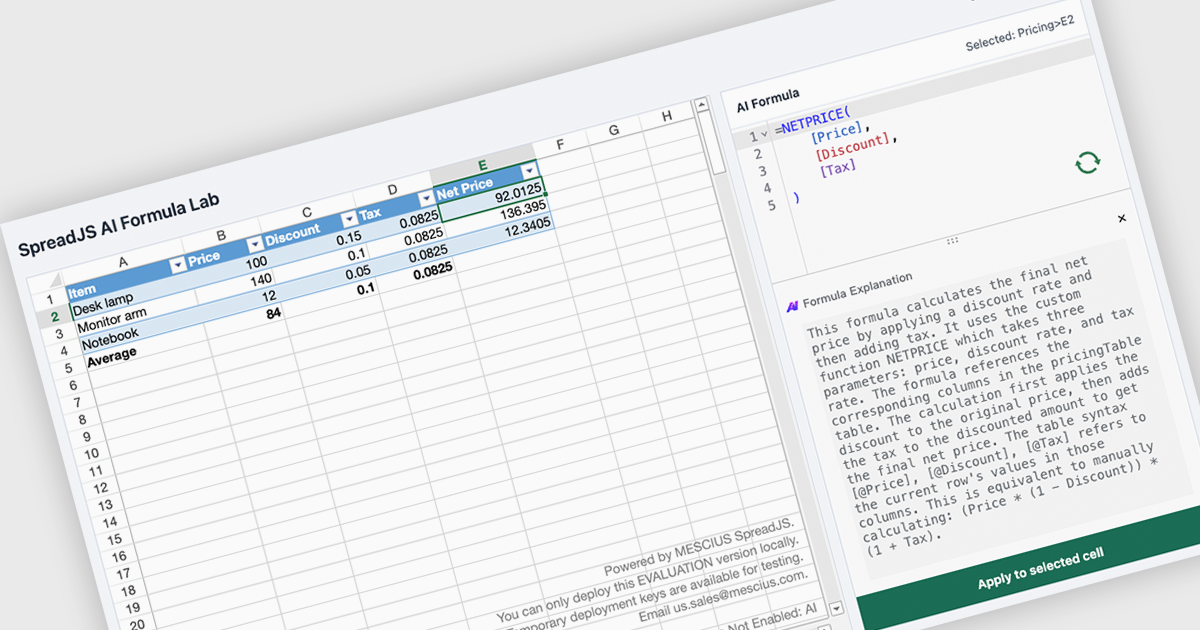This screenshot has height=630, width=1200.
Task: Select column A header
Action: 123,262
